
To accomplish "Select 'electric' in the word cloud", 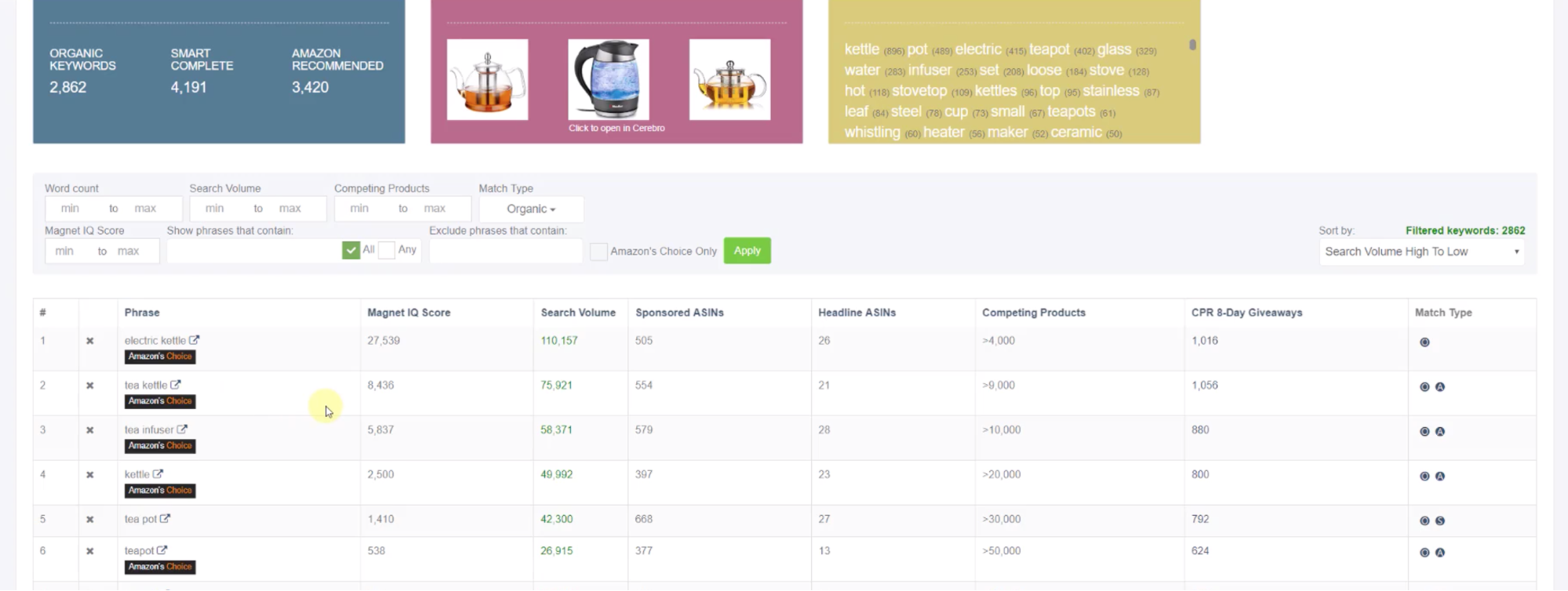I will click(x=978, y=49).
